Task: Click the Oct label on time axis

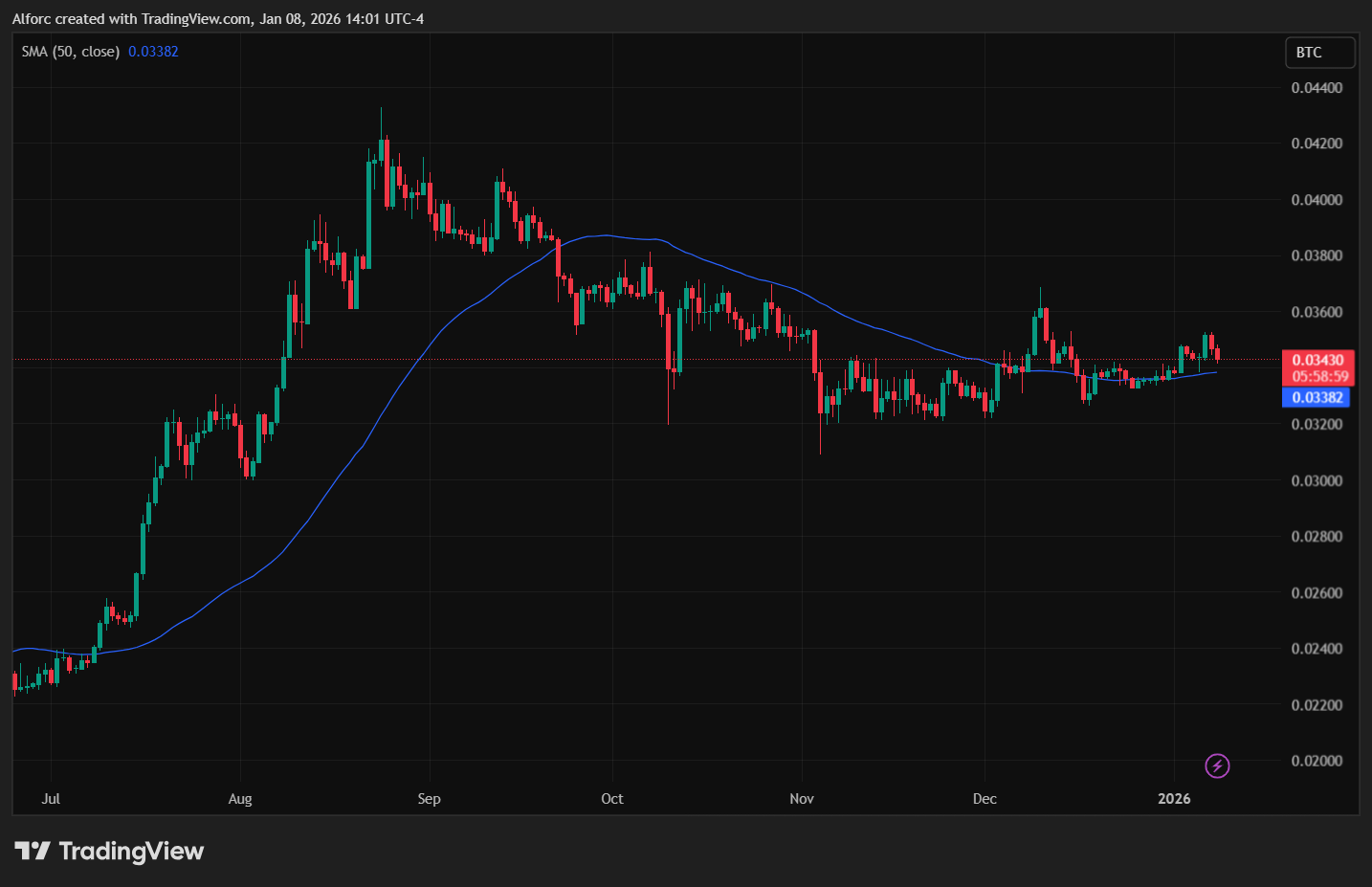Action: click(x=611, y=798)
